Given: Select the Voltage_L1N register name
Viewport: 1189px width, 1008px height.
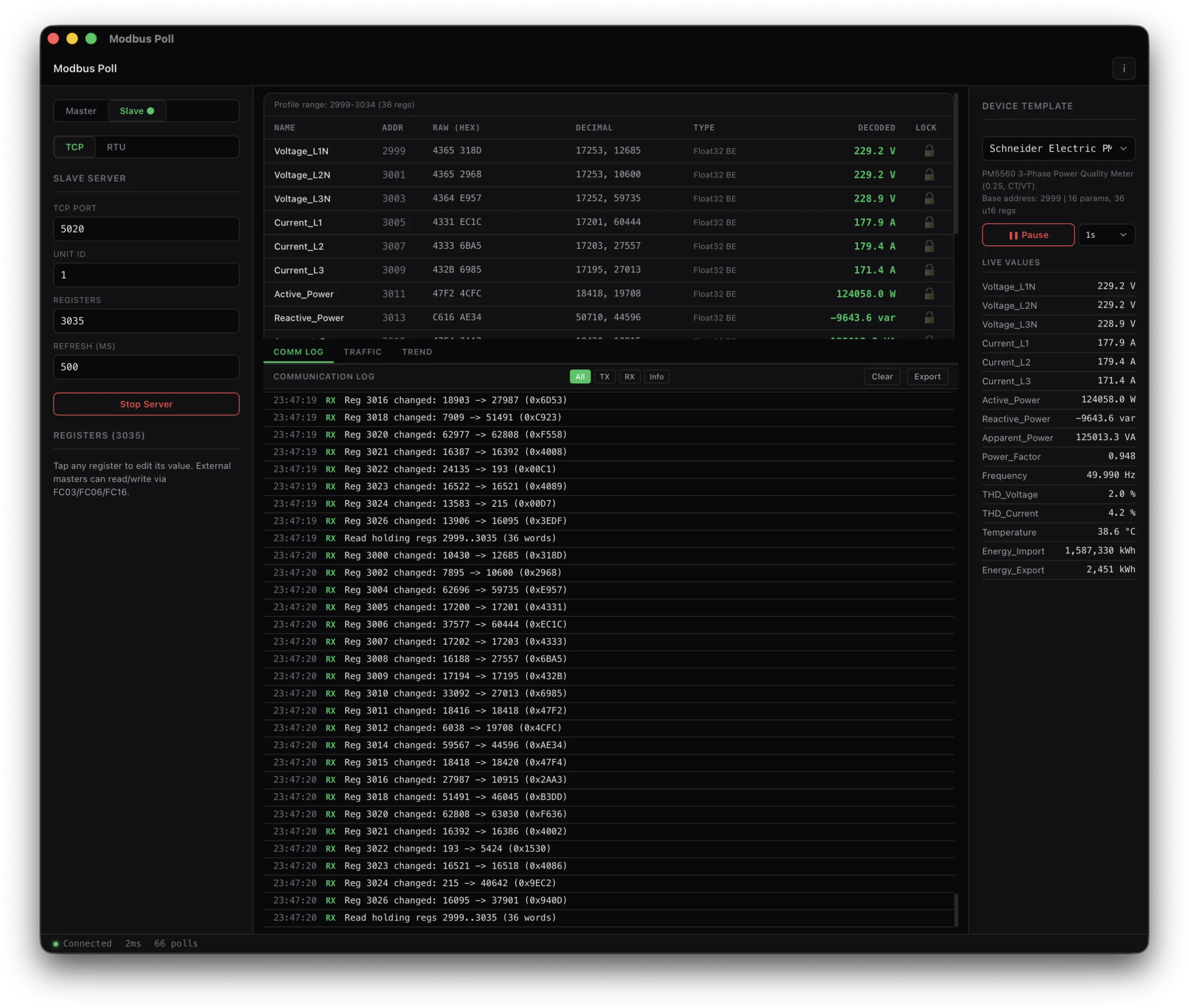Looking at the screenshot, I should click(301, 151).
